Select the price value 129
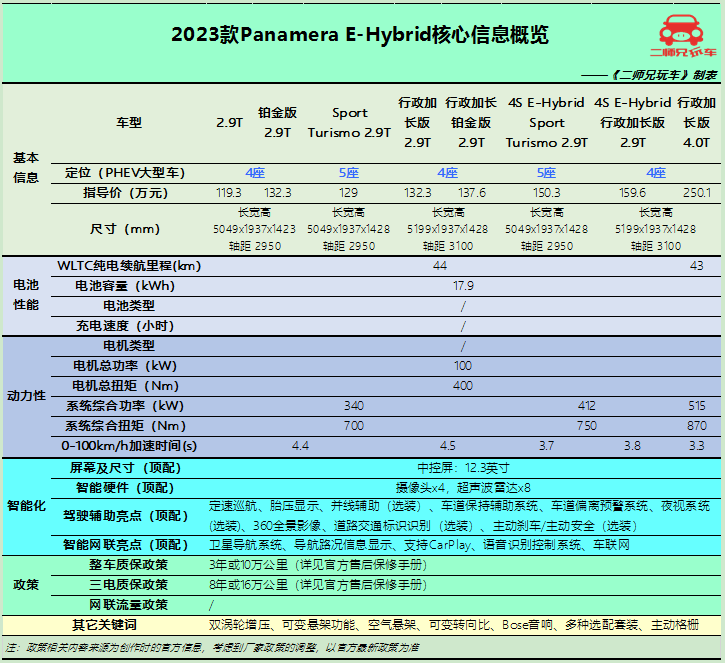 [348, 193]
